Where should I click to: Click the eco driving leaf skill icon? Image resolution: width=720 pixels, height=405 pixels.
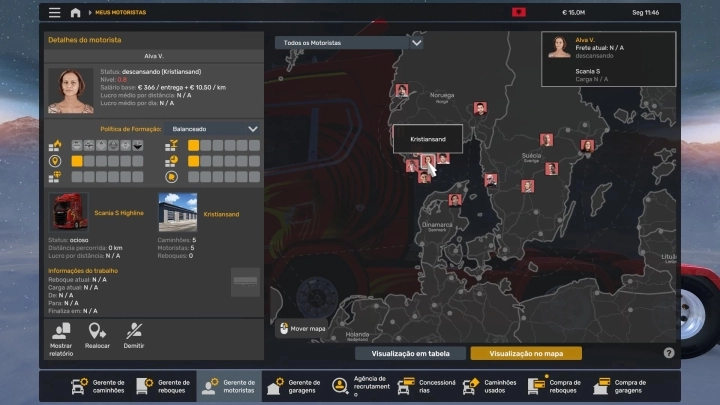coord(171,177)
